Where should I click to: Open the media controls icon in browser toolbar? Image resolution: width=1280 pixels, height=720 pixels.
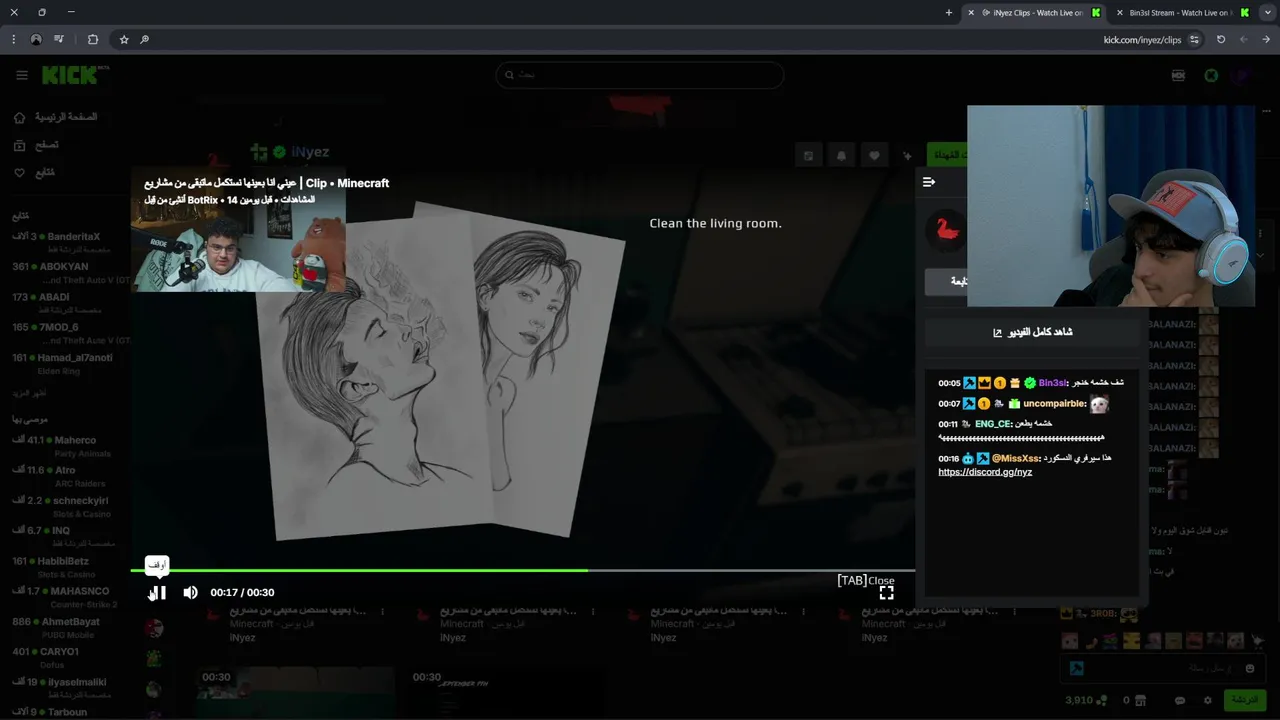(59, 40)
